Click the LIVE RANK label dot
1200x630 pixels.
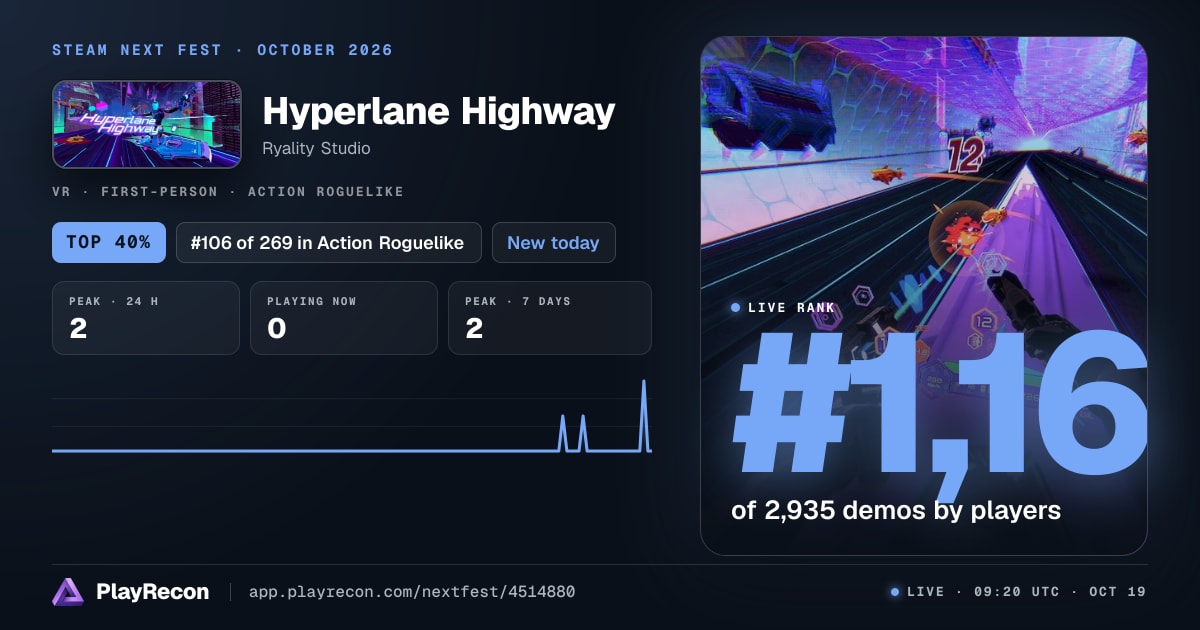tap(736, 308)
